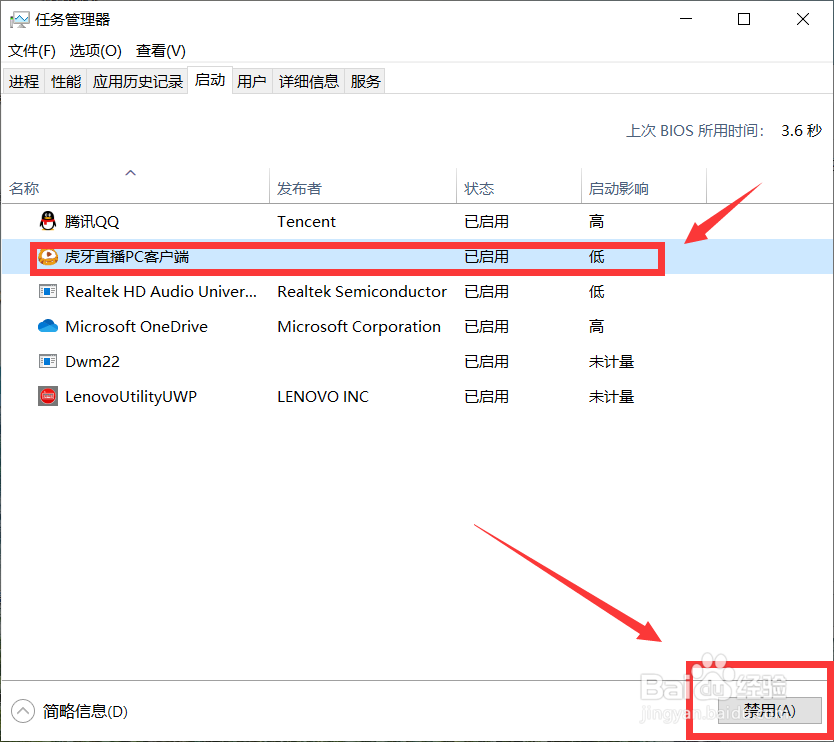Click the 简略信息(D) link
This screenshot has height=742, width=834.
point(85,711)
